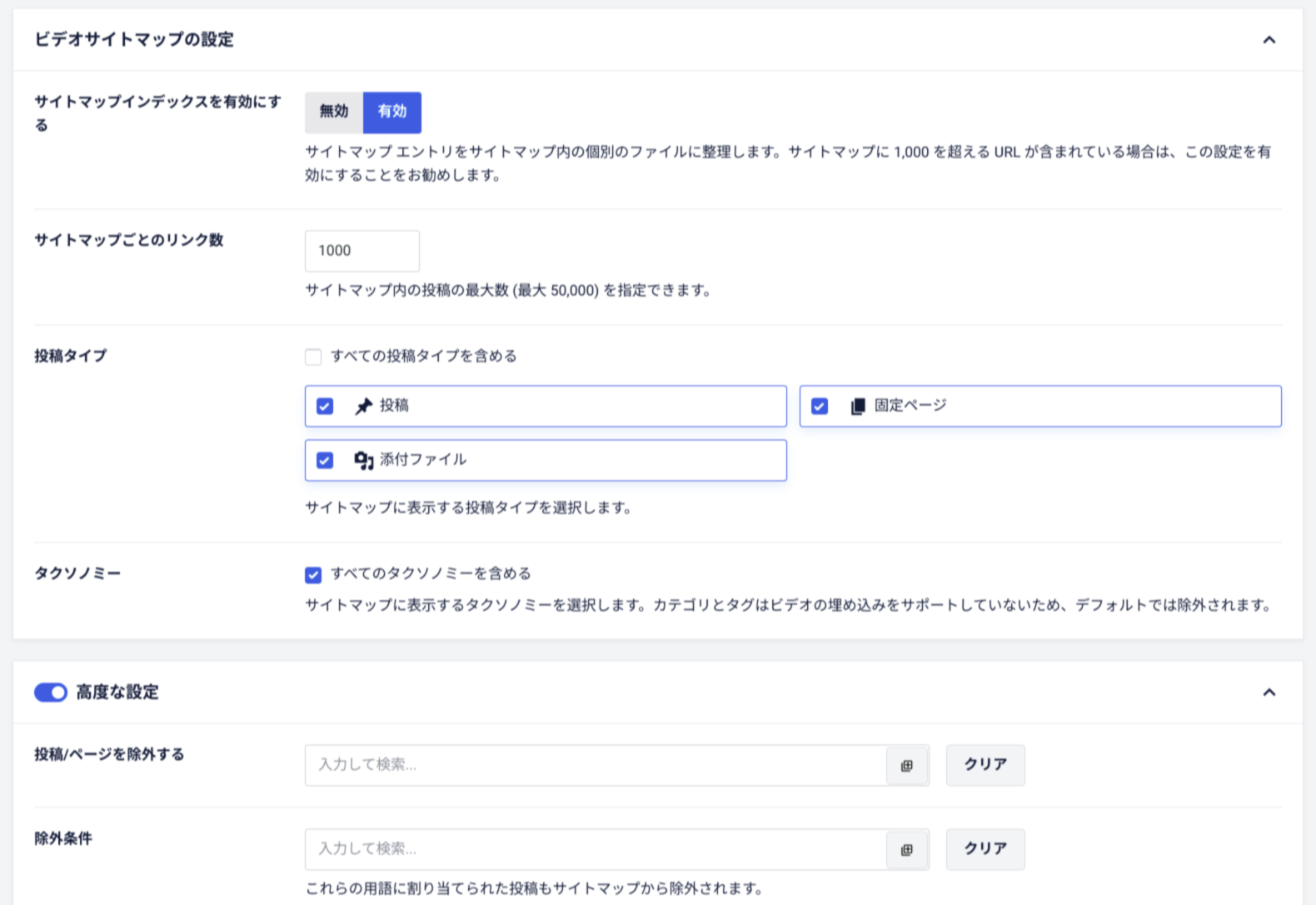Click the media icon beside 添付ファイル
This screenshot has height=905, width=1316.
(x=364, y=460)
